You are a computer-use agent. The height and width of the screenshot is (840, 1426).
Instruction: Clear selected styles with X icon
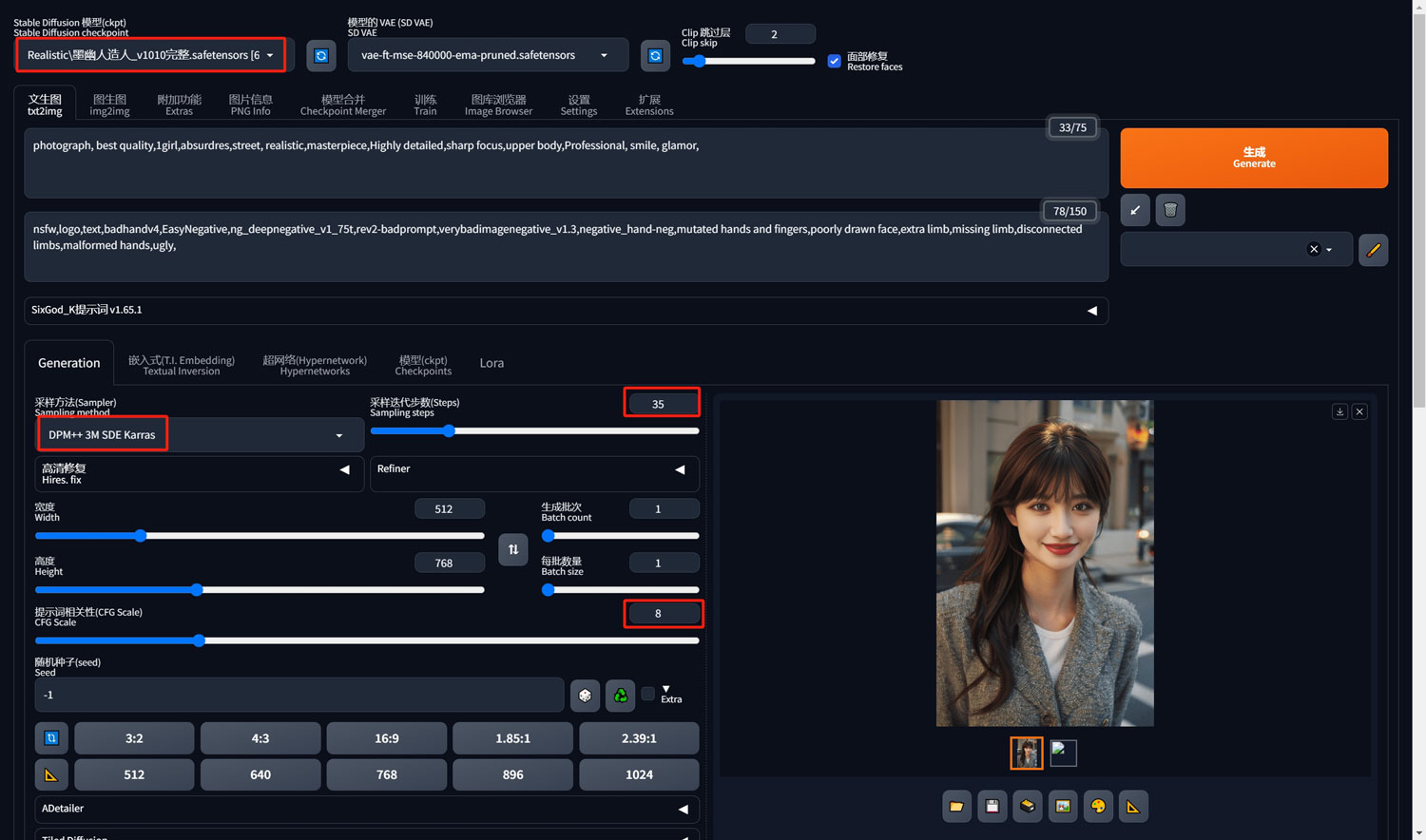tap(1314, 249)
